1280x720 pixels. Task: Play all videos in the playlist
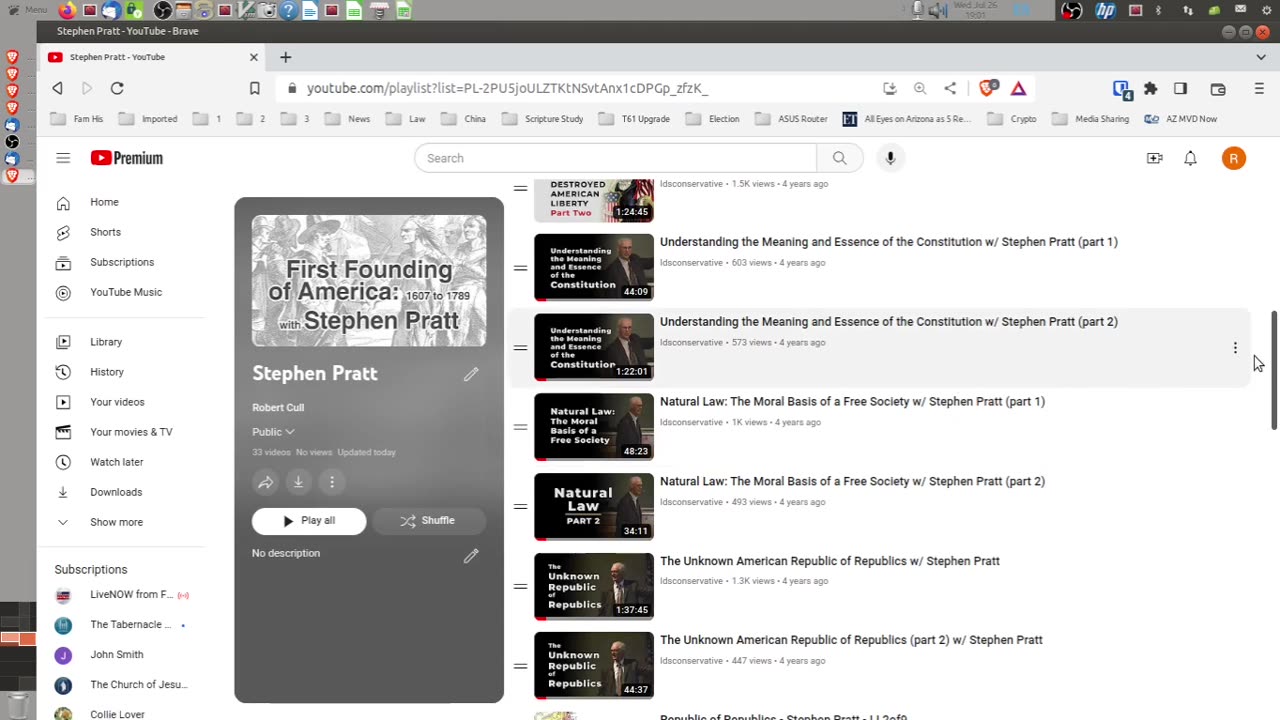pos(309,521)
